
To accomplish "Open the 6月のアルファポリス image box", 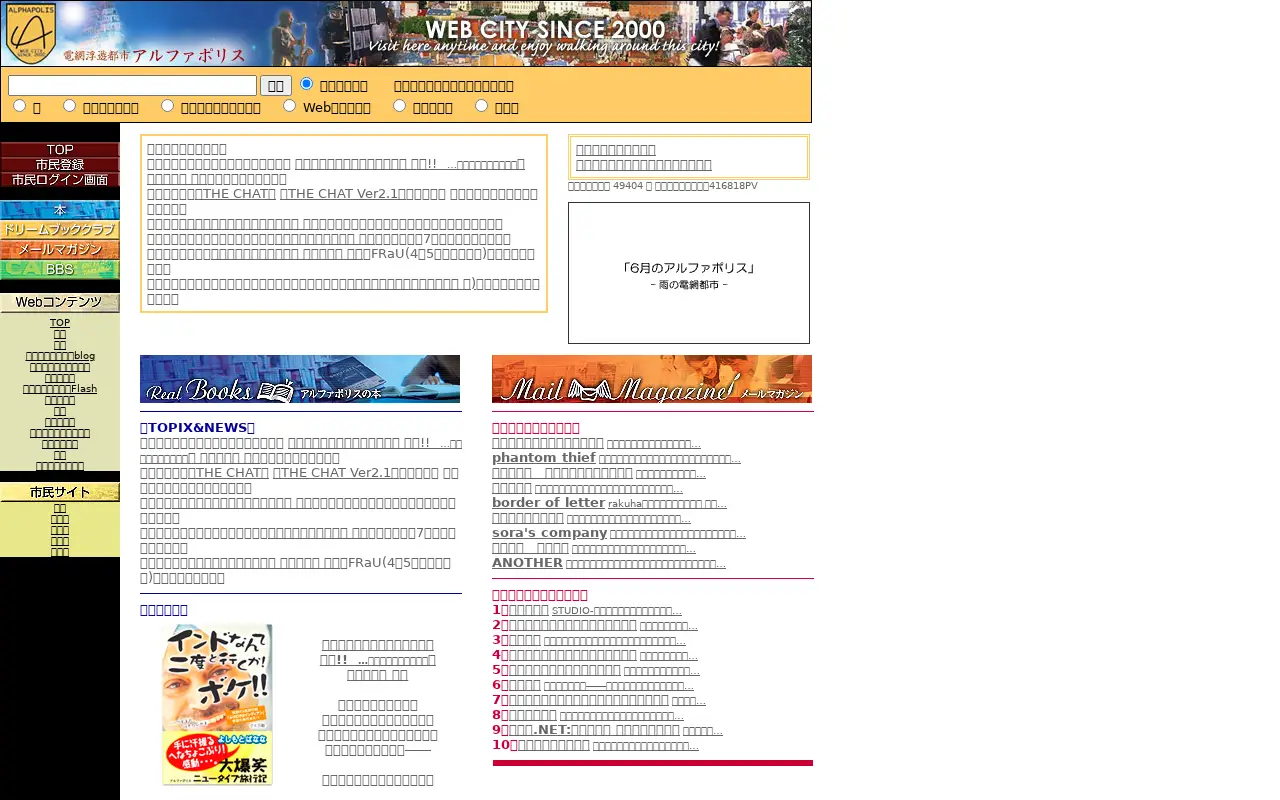I will 689,273.
